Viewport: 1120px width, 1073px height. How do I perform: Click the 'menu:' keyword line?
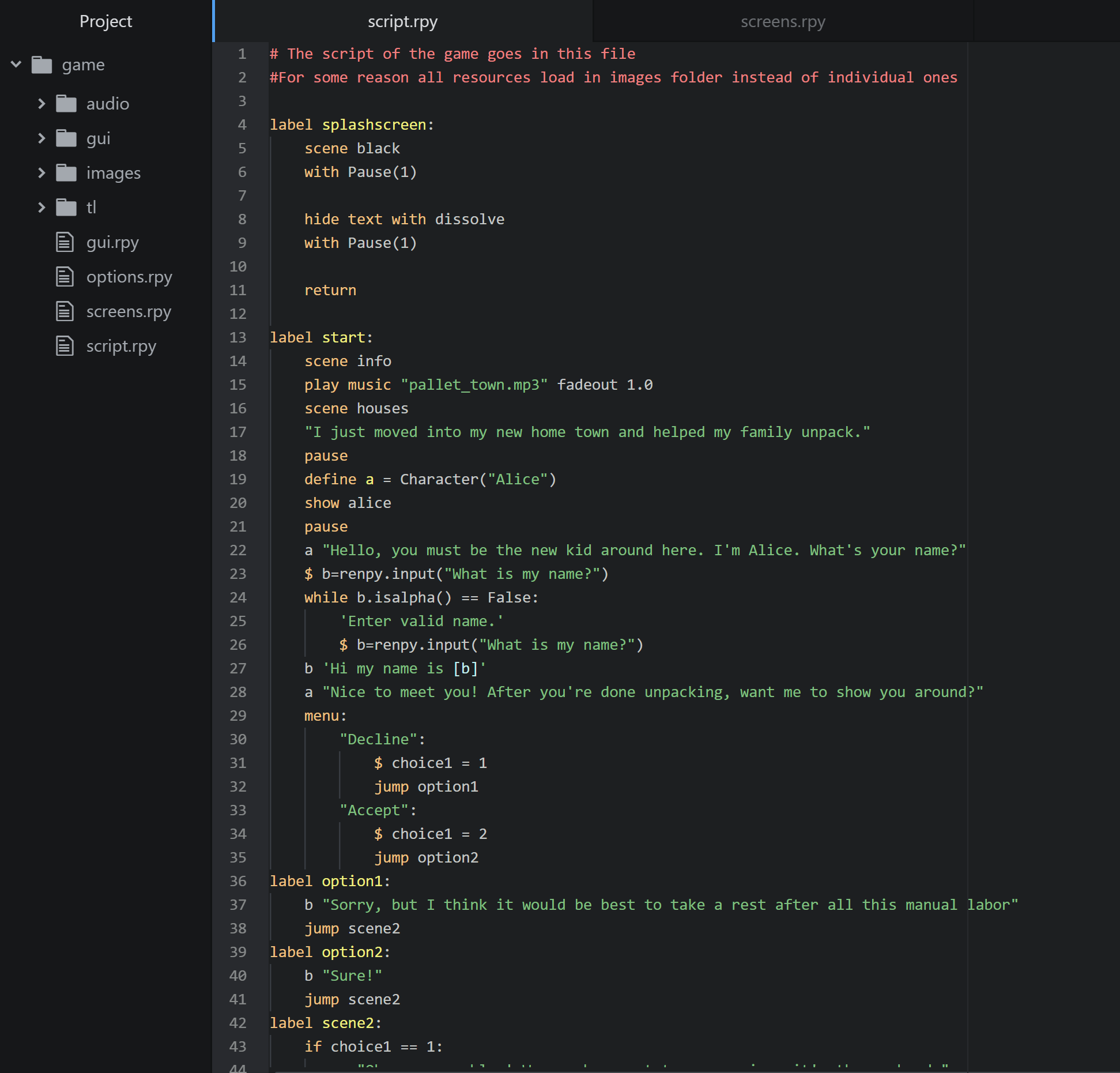326,716
